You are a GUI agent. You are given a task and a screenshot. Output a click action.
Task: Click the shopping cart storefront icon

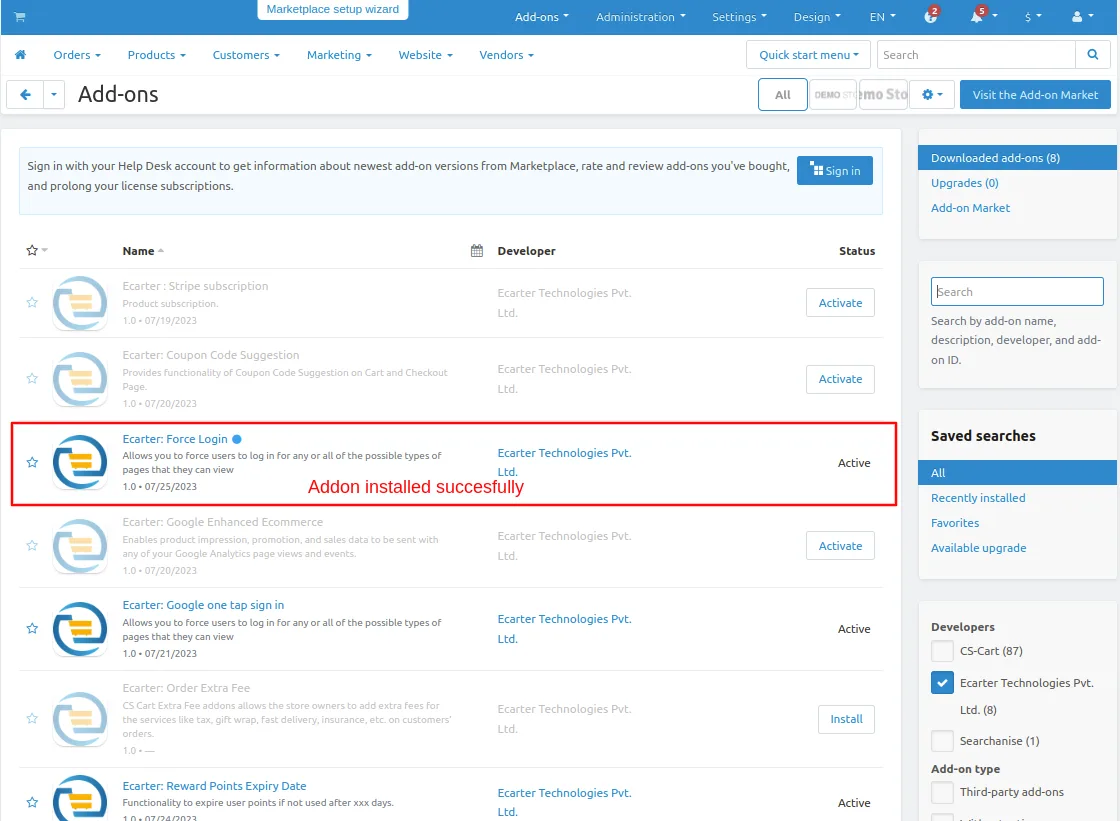20,16
